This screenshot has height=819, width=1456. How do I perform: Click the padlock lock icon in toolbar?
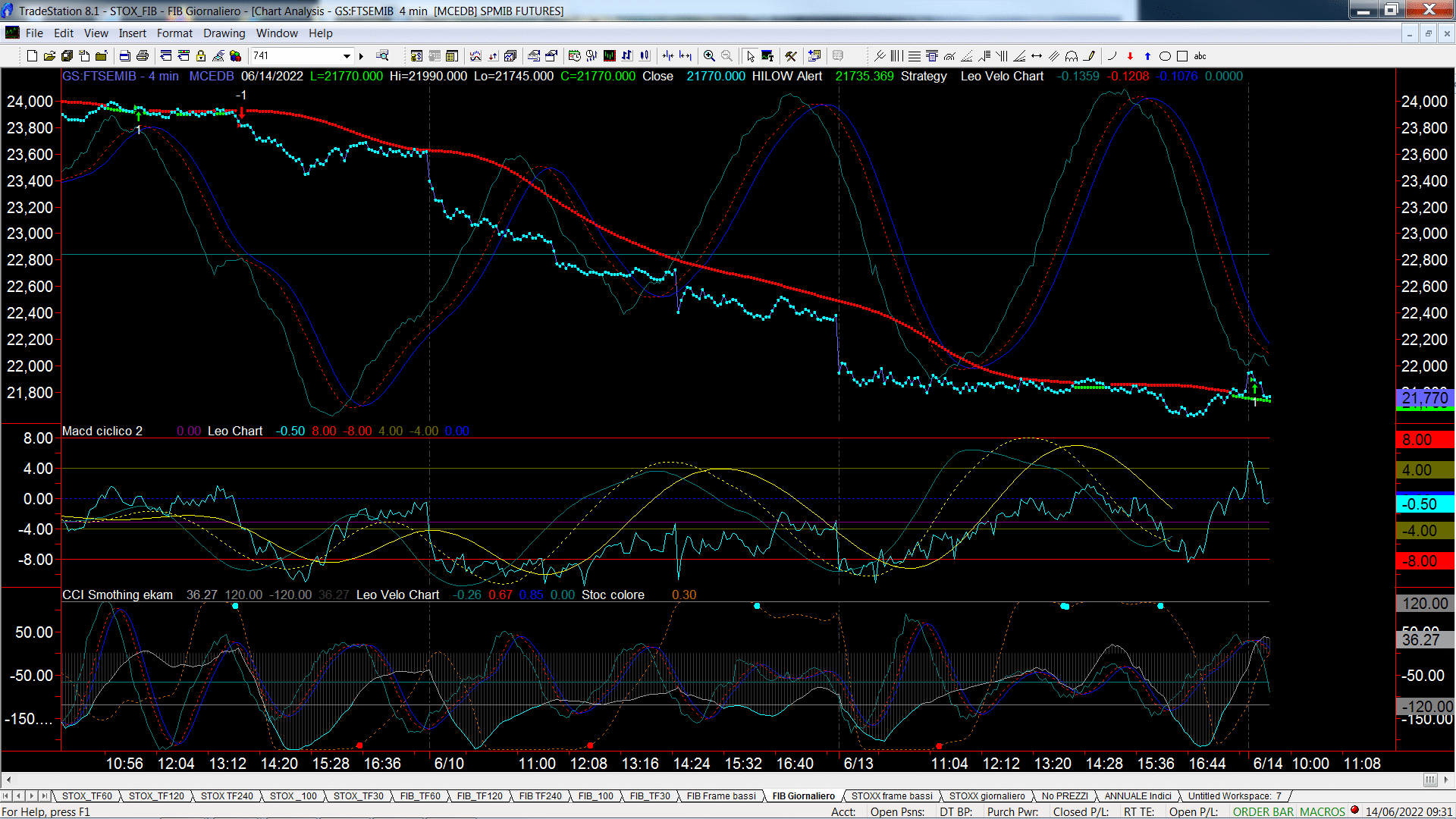201,55
